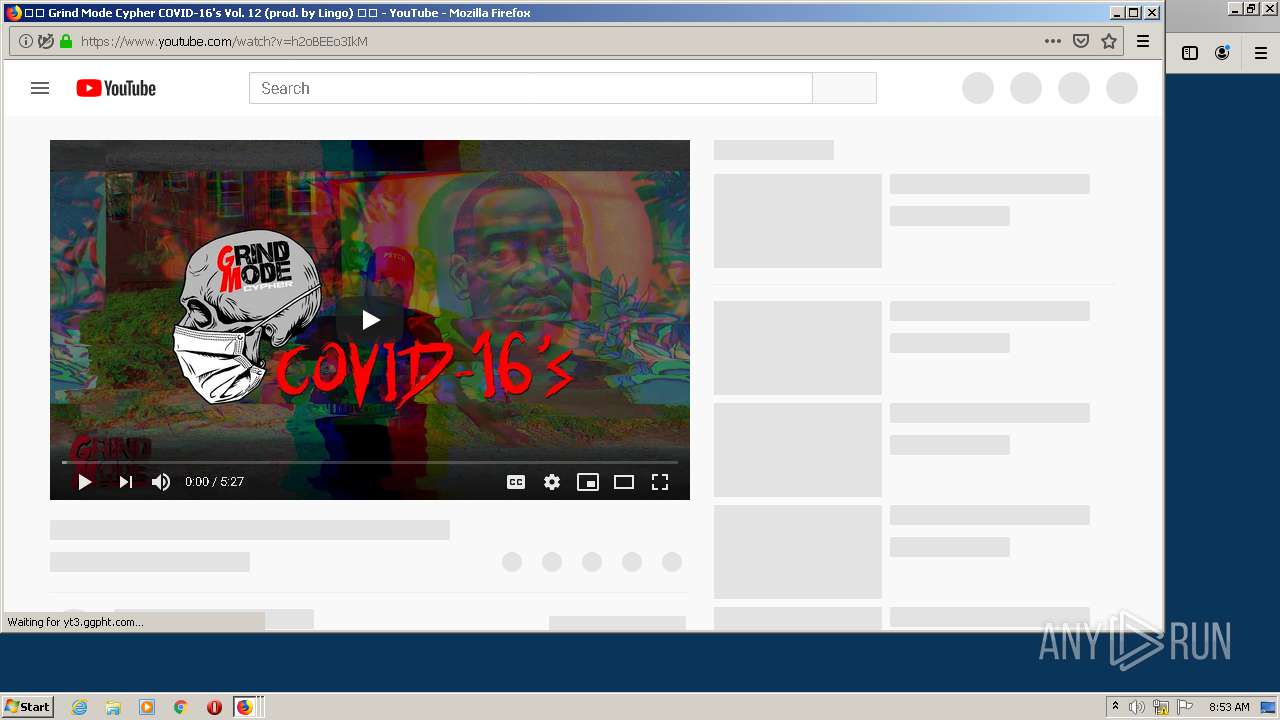Toggle closed captions (CC) on the player
This screenshot has width=1280, height=720.
(x=516, y=482)
